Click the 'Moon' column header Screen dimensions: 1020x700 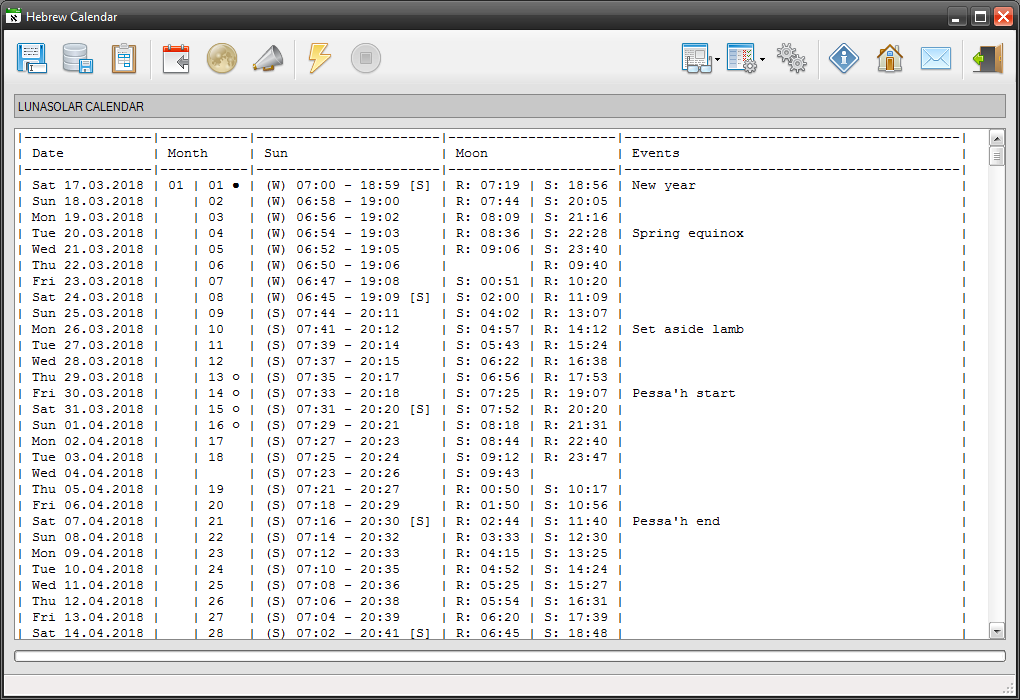[x=472, y=154]
